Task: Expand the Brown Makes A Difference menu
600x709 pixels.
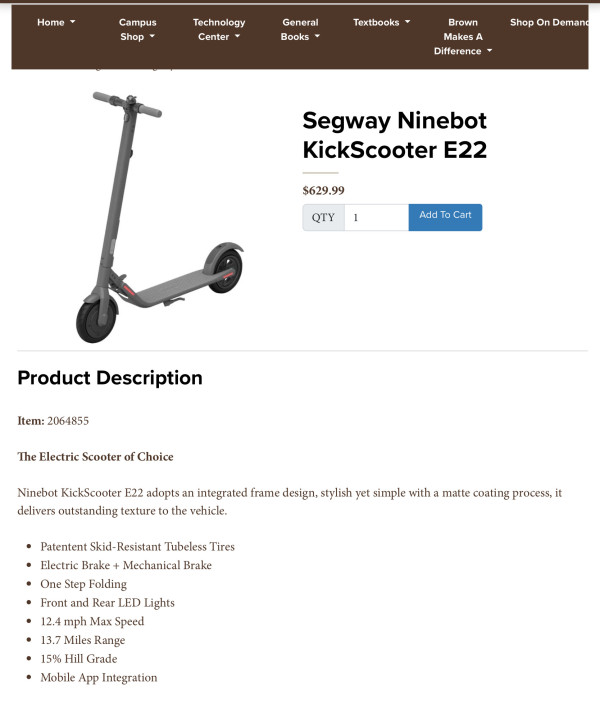Action: (x=463, y=37)
